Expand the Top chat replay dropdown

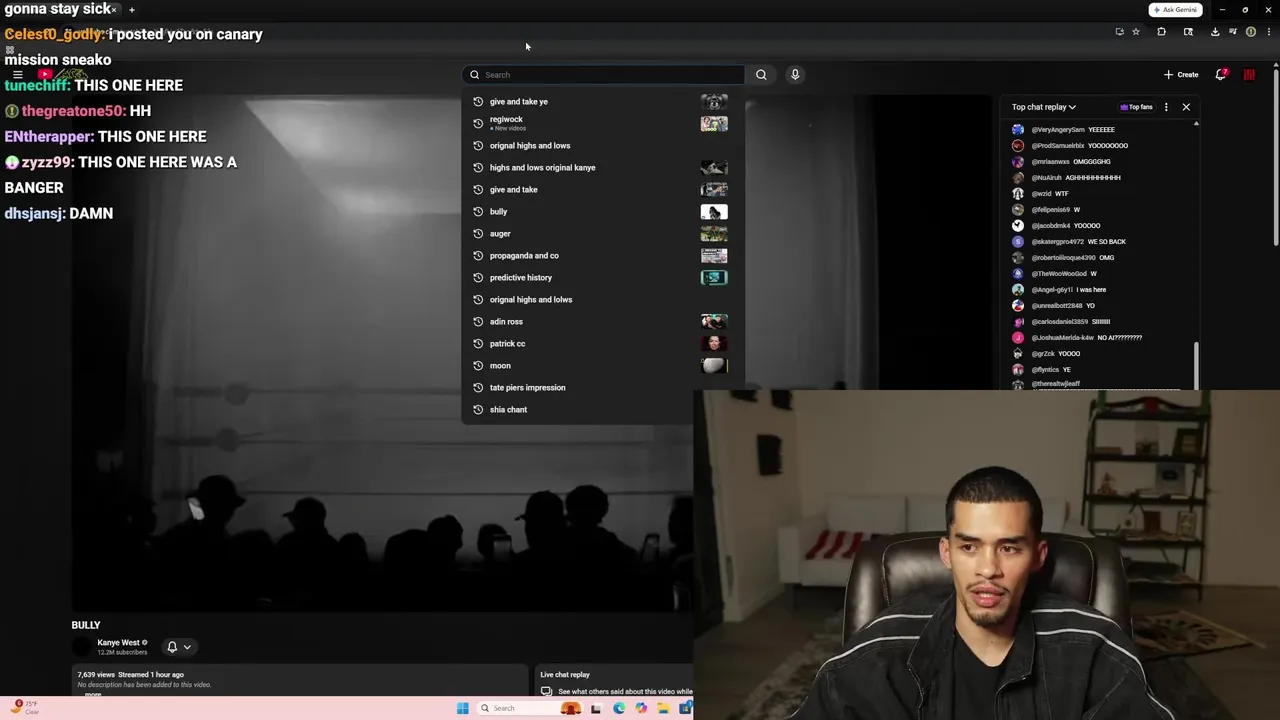coord(1044,107)
